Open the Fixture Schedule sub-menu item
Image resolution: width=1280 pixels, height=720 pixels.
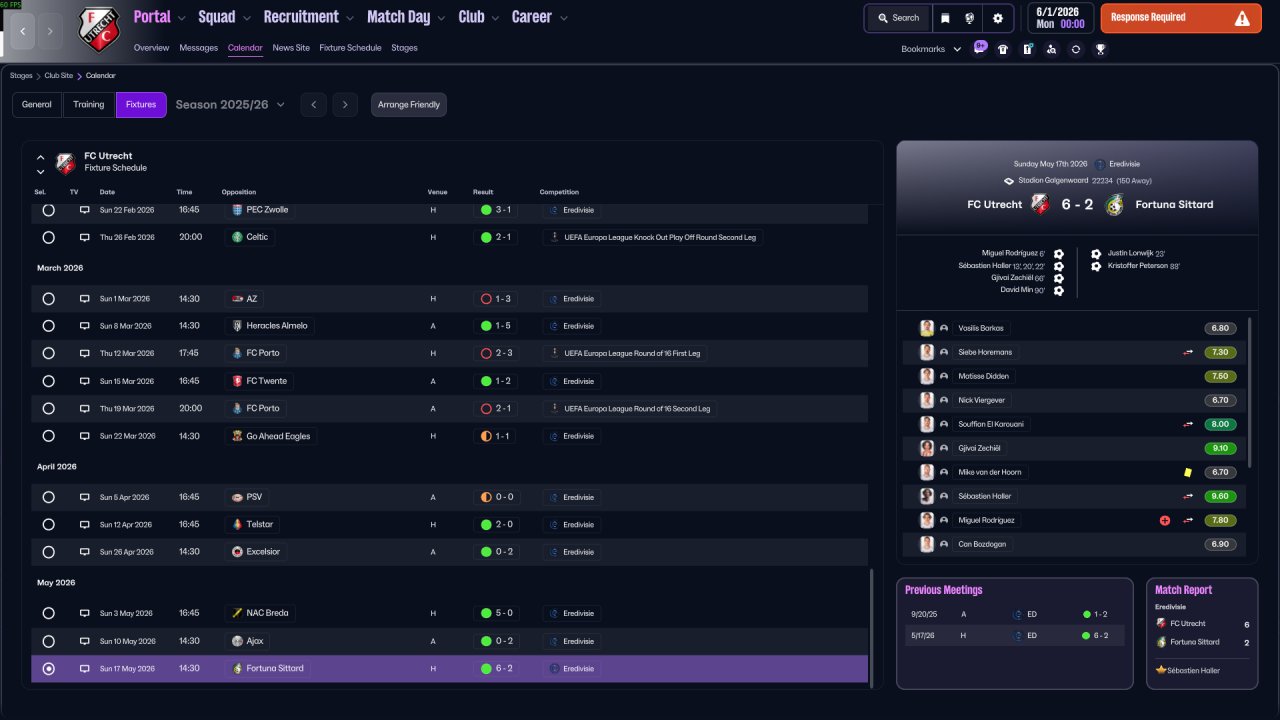pyautogui.click(x=350, y=48)
